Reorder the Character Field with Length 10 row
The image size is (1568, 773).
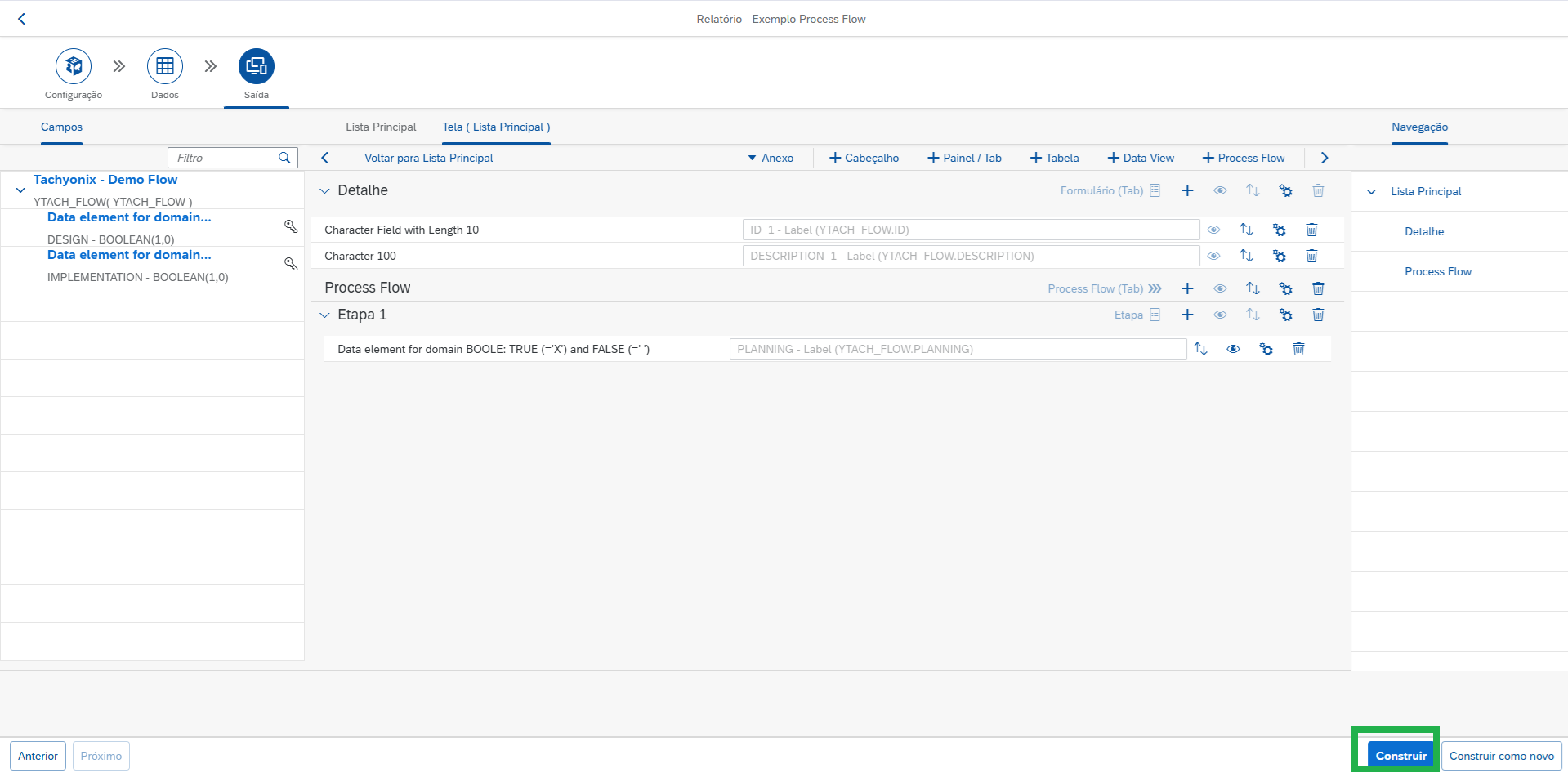click(1246, 230)
